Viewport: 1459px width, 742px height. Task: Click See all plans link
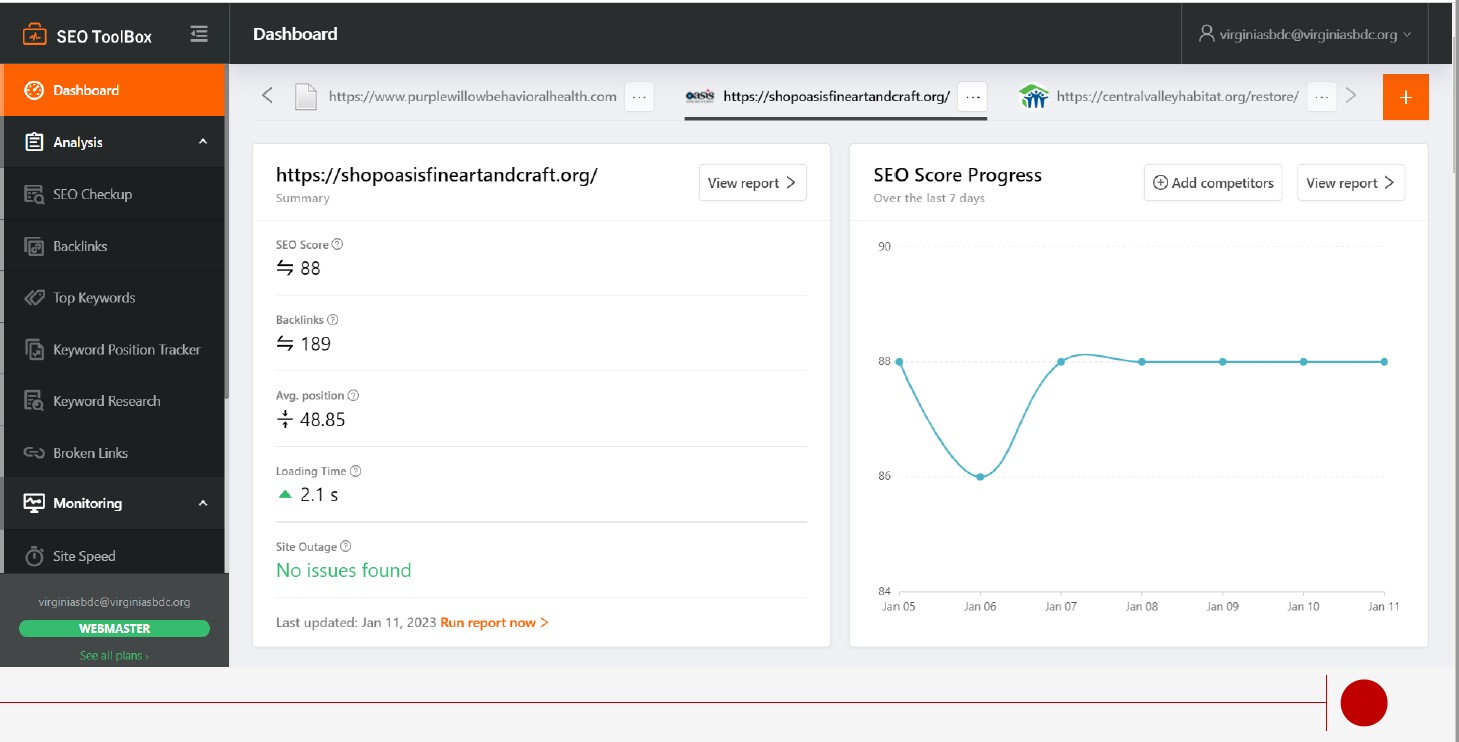114,656
